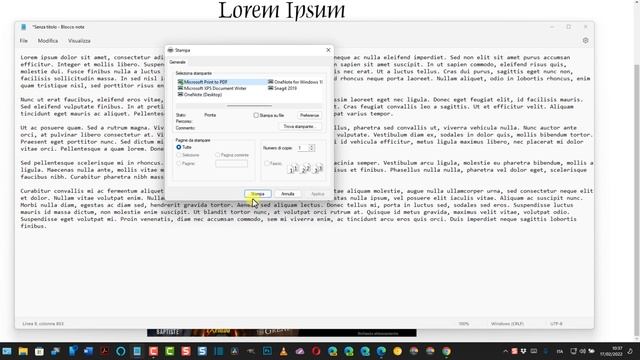Open the File menu in Notepad
640x360 pixels.
24,41
